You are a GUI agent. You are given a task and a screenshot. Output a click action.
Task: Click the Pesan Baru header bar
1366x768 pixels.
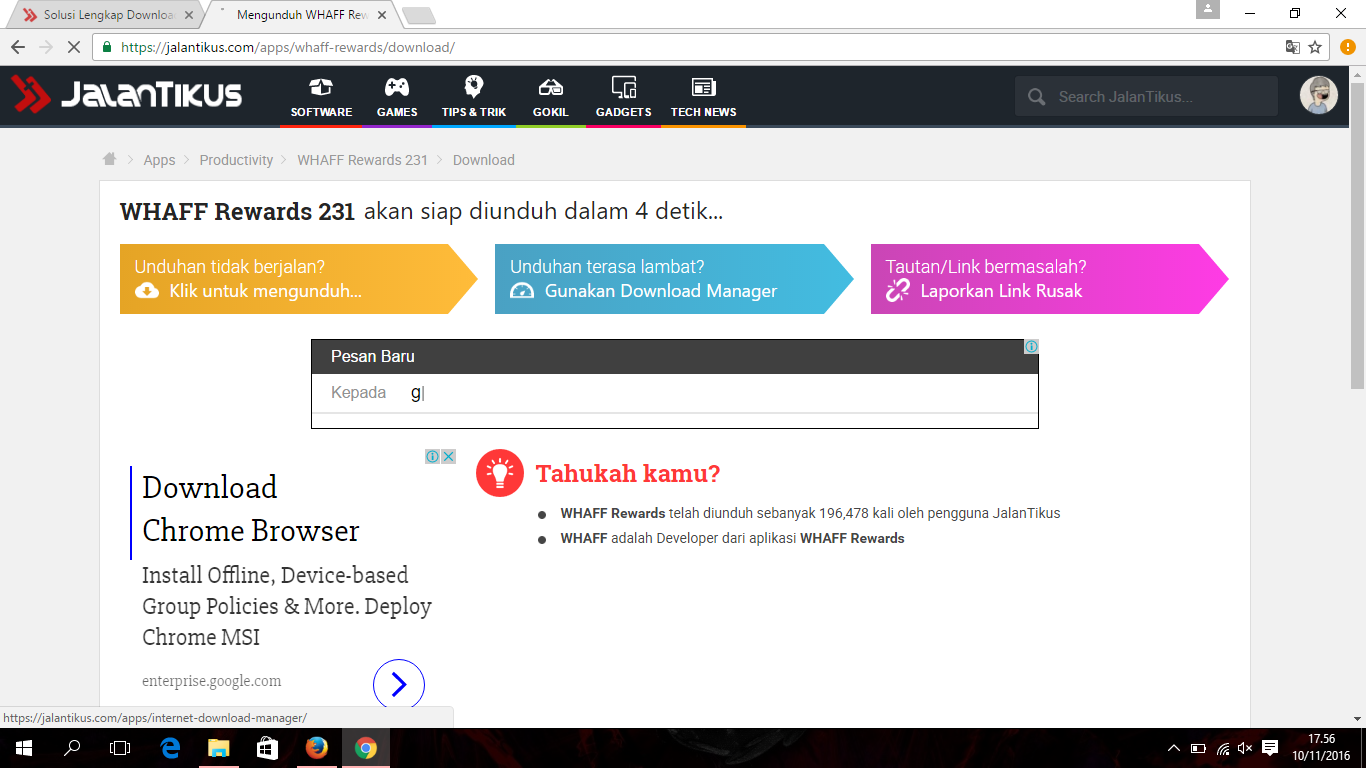pyautogui.click(x=675, y=357)
